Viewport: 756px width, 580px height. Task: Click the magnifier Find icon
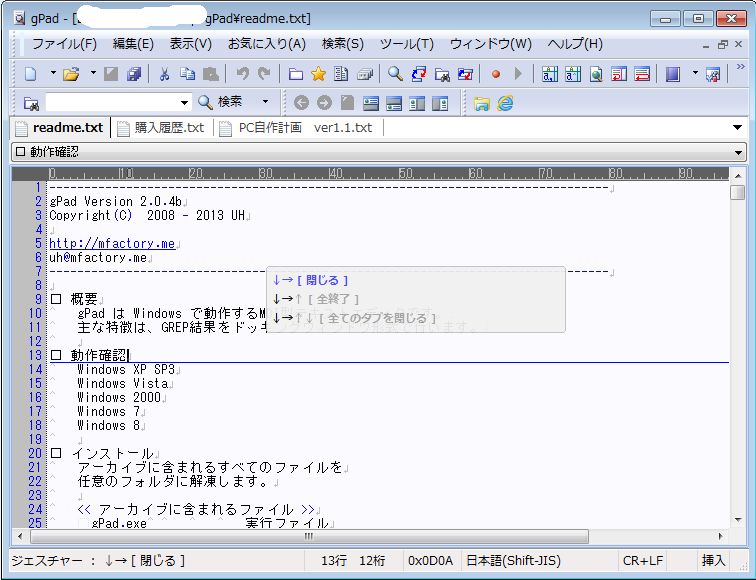(x=395, y=74)
